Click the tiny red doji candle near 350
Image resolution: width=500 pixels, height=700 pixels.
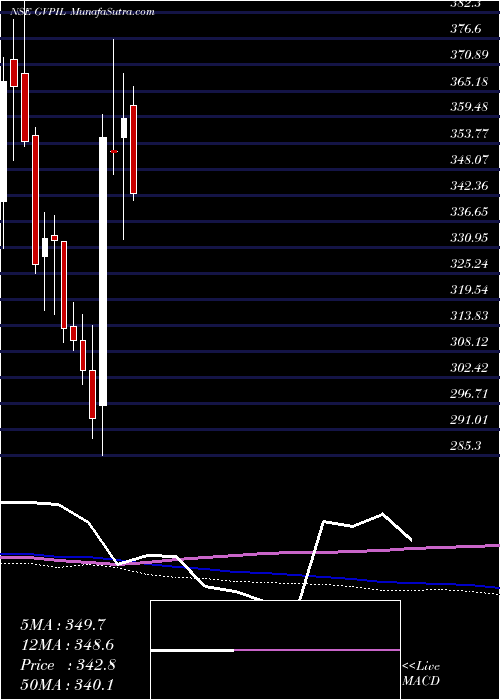click(114, 152)
